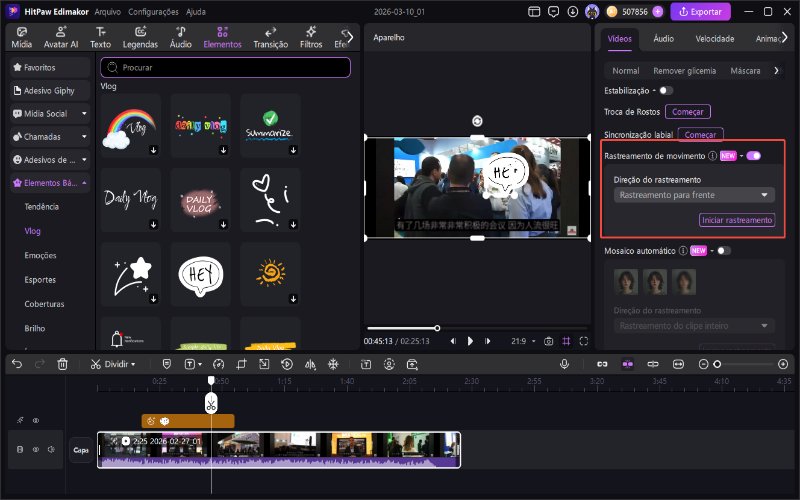Screen dimensions: 800x500
Task: Click the layout switch icon in title bar
Action: (x=534, y=12)
